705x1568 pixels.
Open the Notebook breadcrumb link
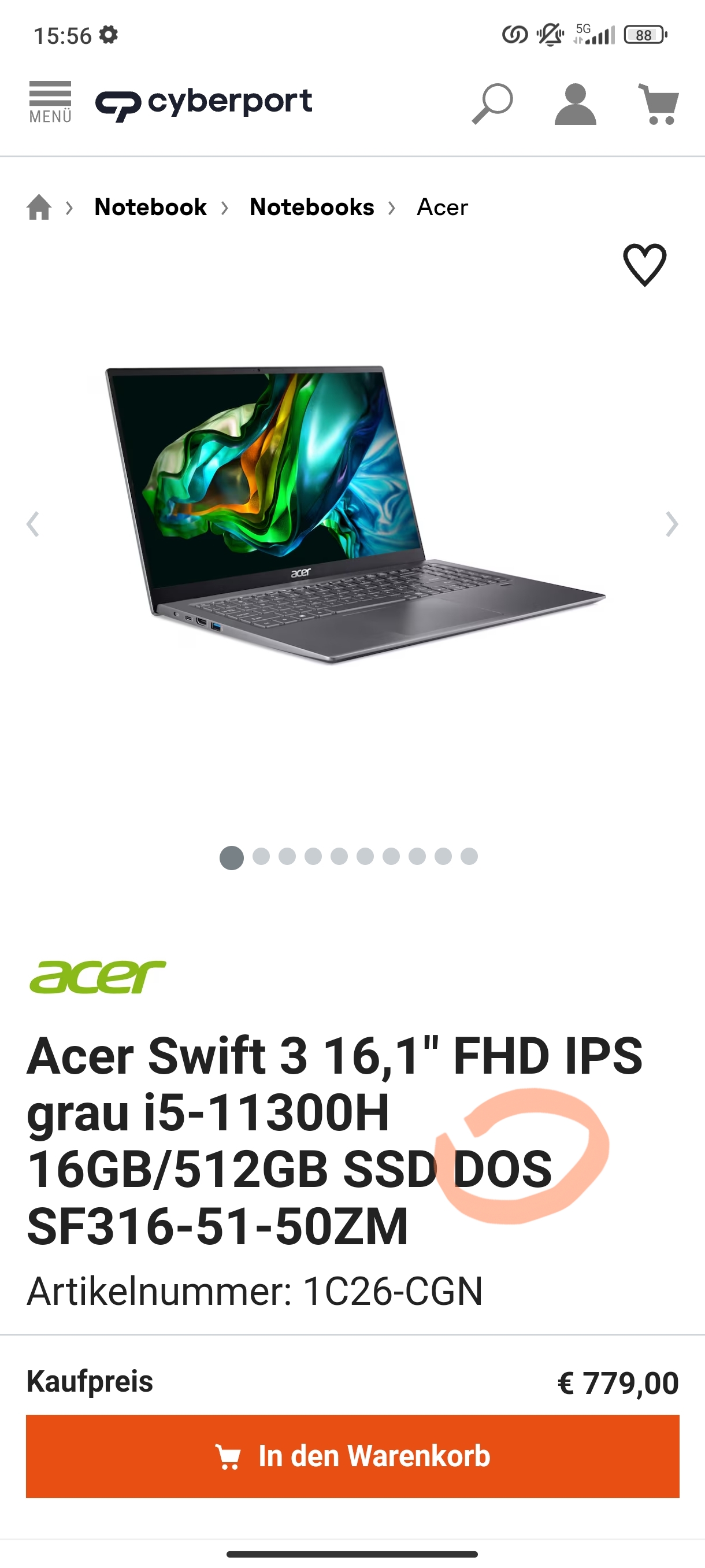point(150,207)
